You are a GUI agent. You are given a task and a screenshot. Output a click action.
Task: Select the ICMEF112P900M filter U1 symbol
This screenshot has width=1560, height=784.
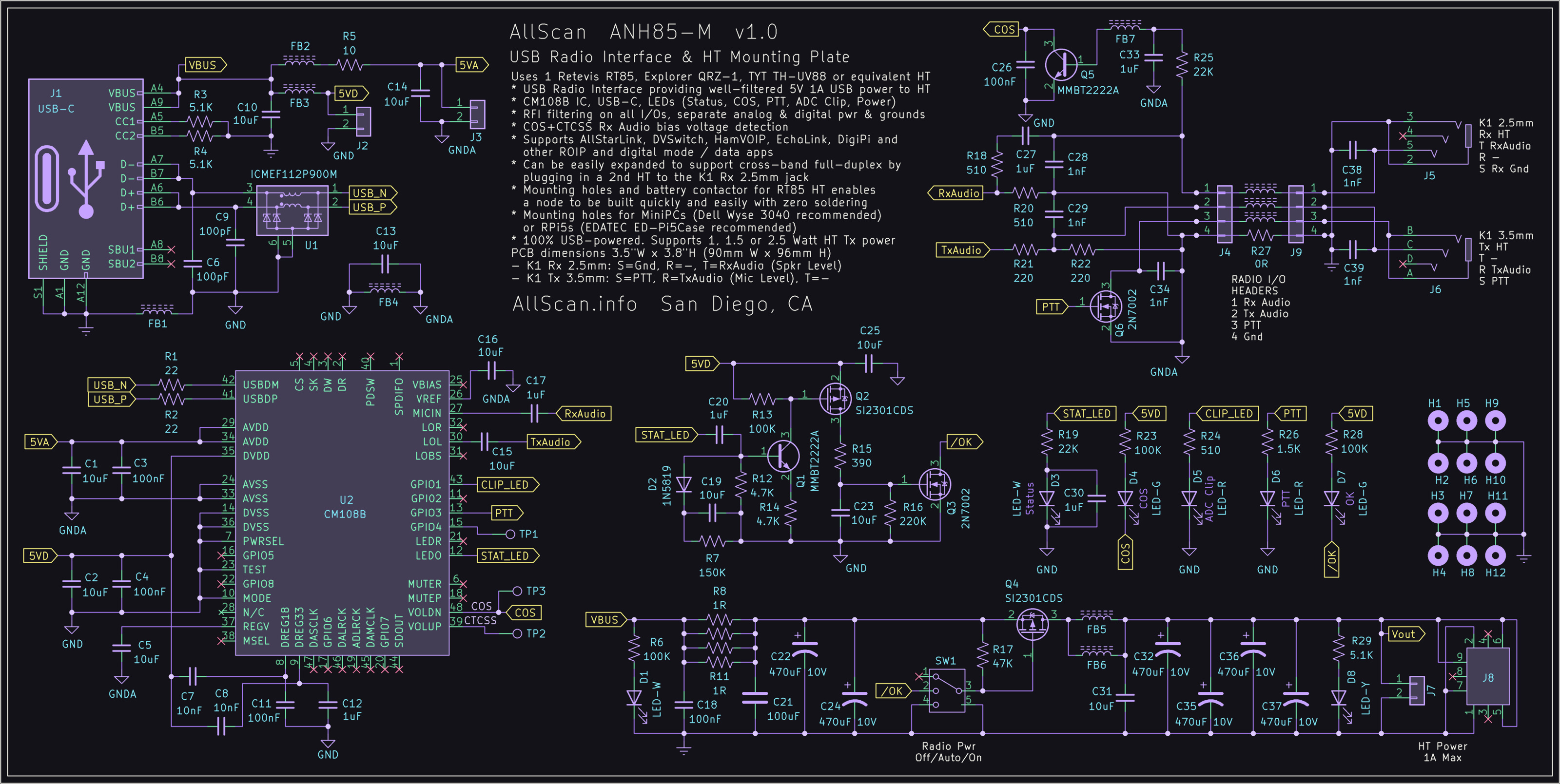tap(292, 210)
